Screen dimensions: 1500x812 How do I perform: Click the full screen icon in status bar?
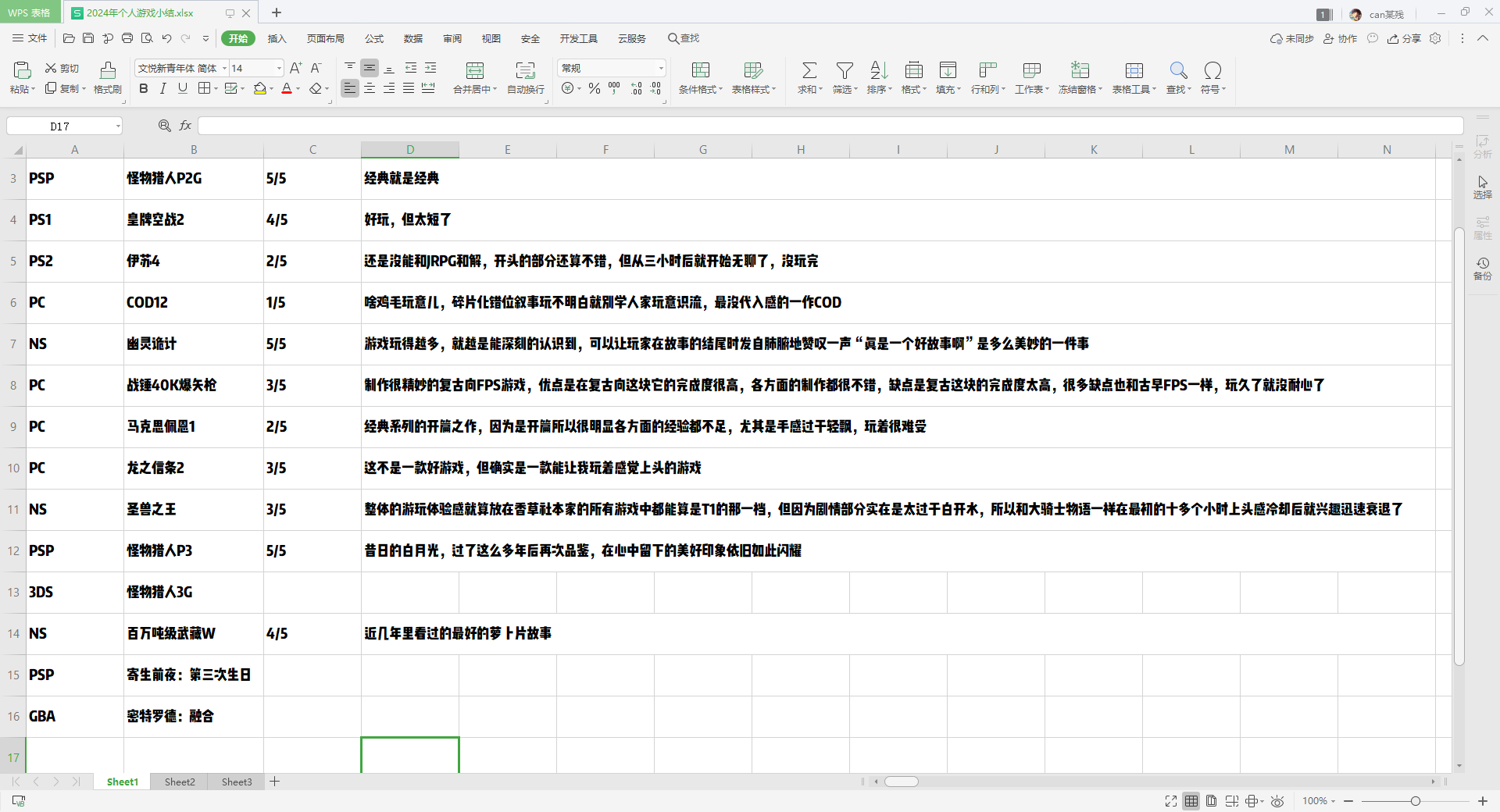pyautogui.click(x=1170, y=801)
